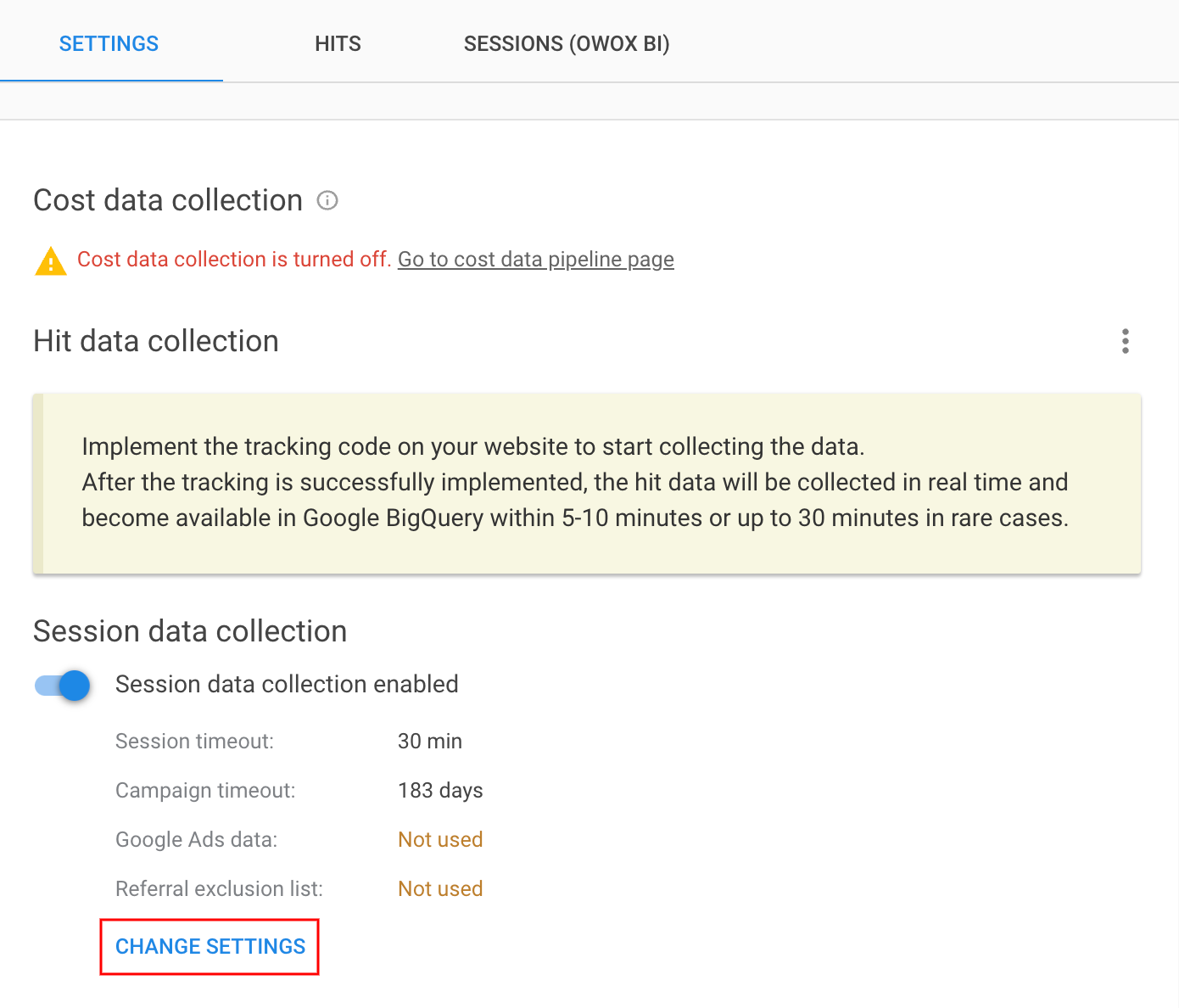This screenshot has height=1008, width=1179.
Task: Click the CHANGE SETTINGS button
Action: coord(210,946)
